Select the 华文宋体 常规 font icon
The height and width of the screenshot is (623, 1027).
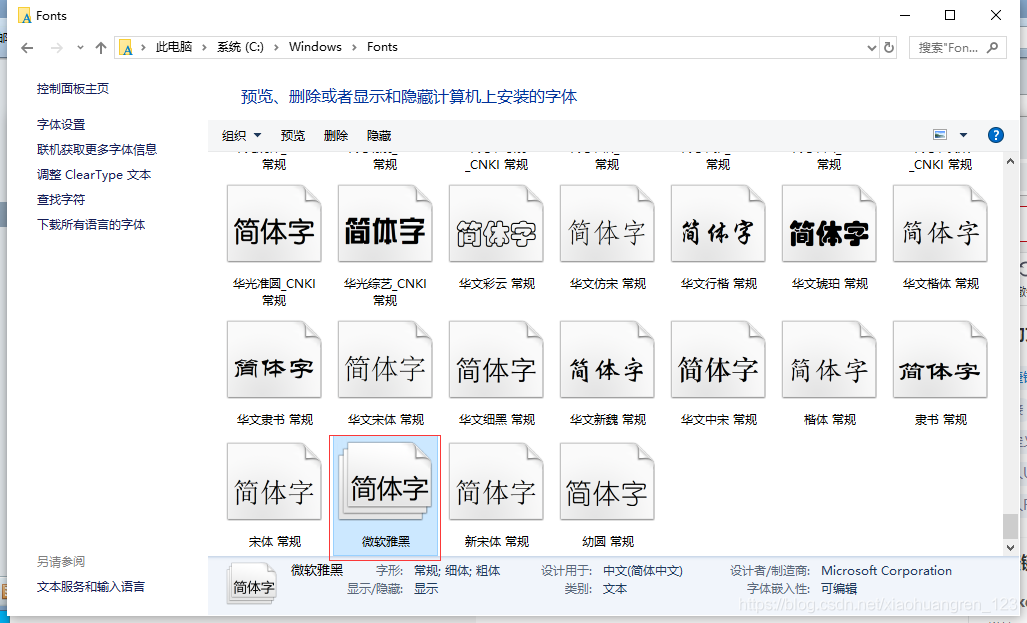point(385,359)
